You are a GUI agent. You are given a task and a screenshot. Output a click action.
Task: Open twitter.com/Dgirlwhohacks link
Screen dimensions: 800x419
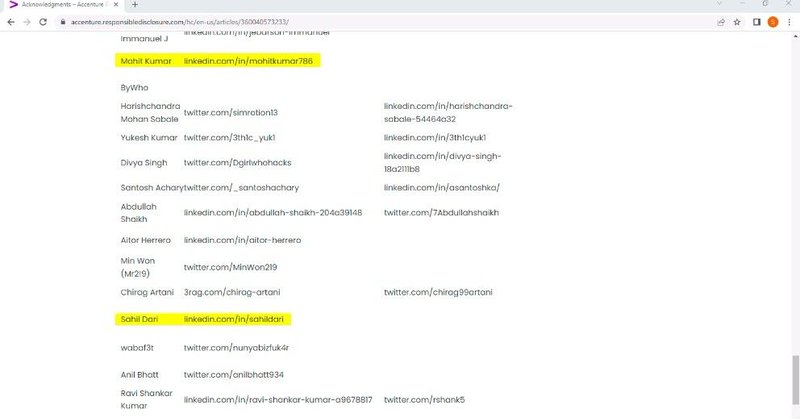click(x=237, y=162)
